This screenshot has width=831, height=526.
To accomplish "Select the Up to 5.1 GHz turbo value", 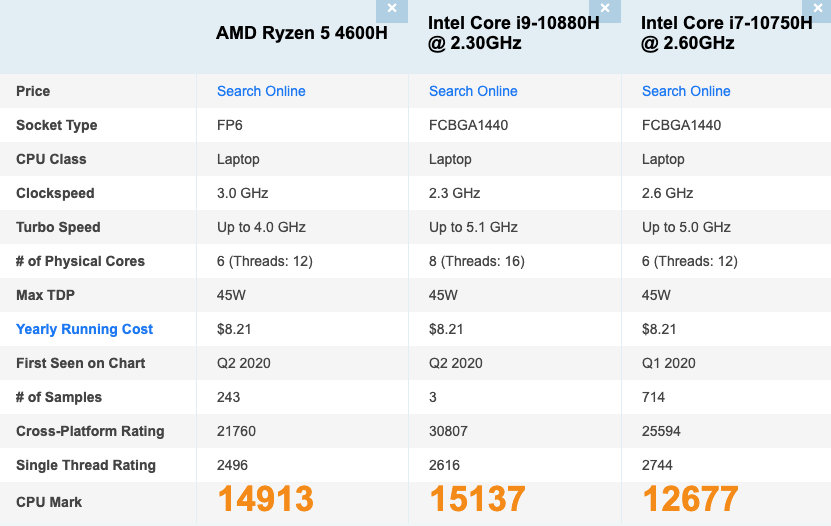I will pos(473,227).
